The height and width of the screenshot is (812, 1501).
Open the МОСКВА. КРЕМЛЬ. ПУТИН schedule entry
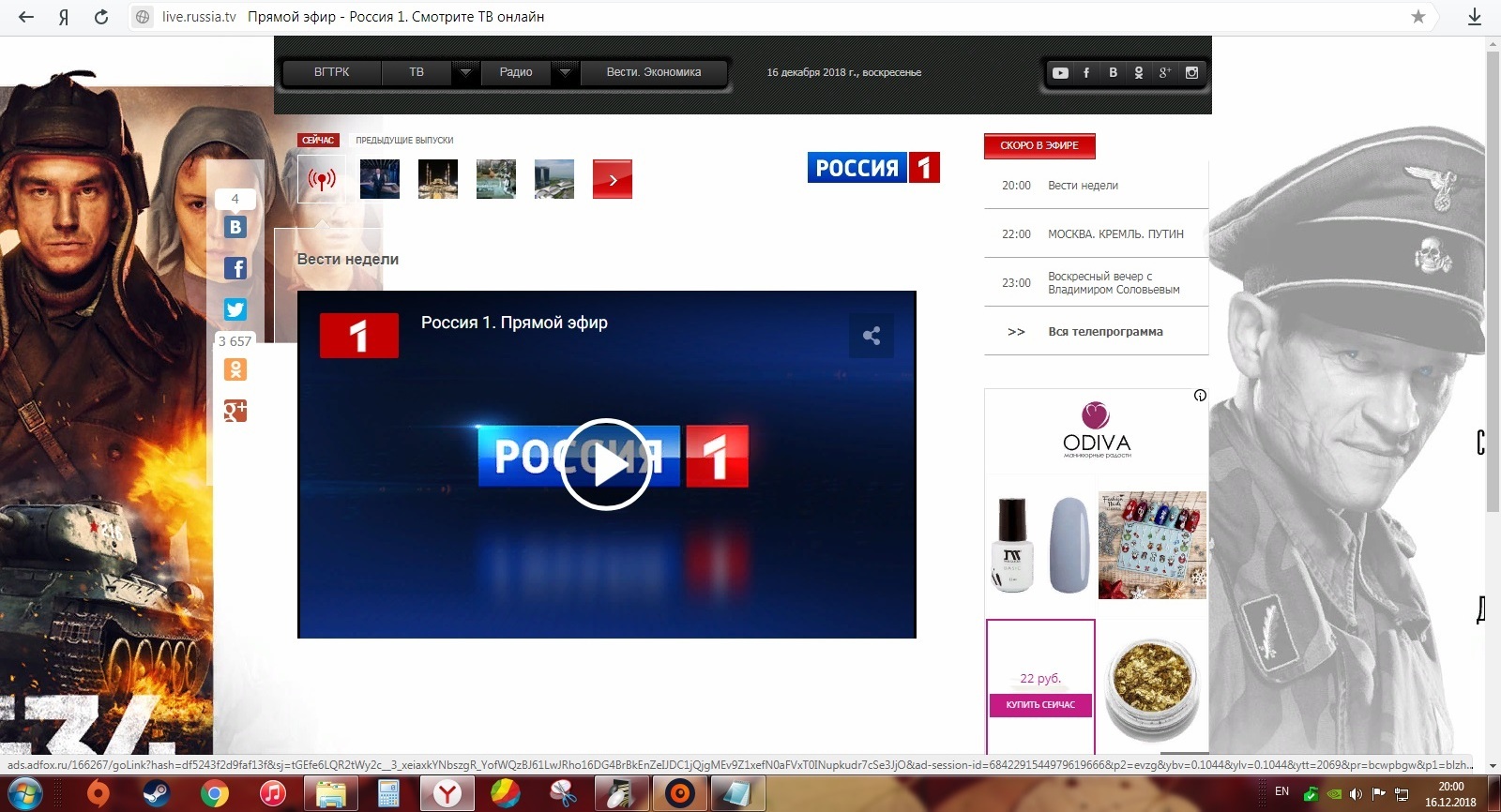click(x=1097, y=234)
